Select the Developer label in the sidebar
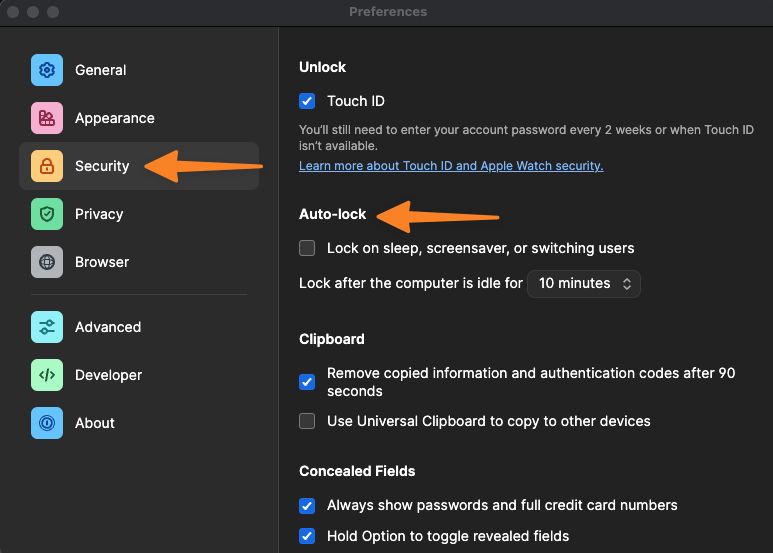 (108, 375)
